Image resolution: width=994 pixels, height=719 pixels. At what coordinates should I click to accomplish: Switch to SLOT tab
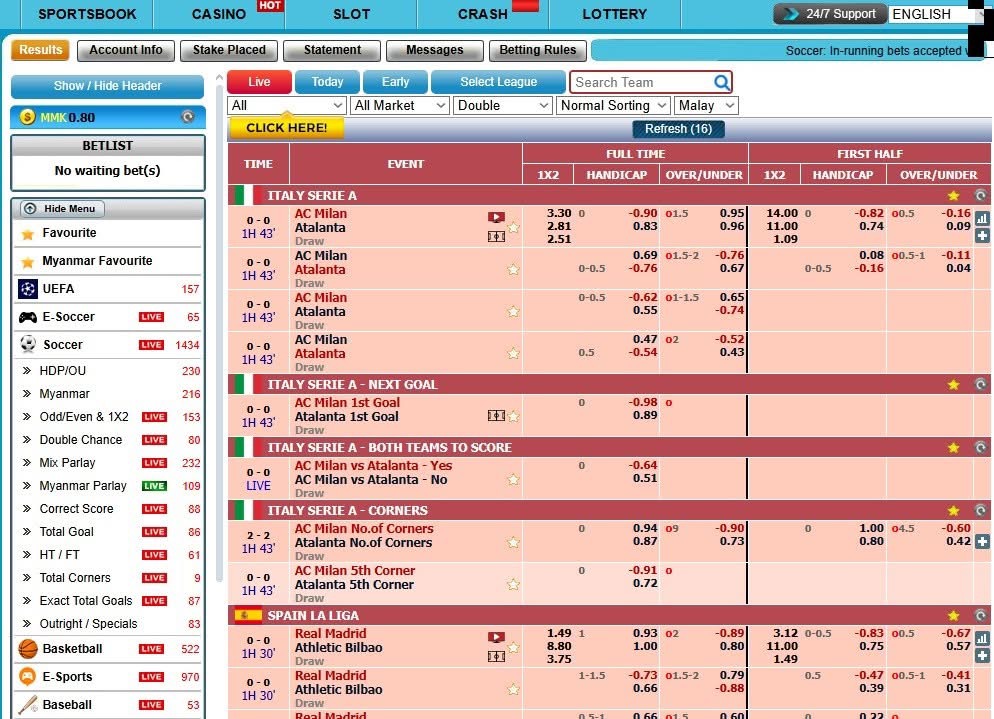pyautogui.click(x=351, y=14)
